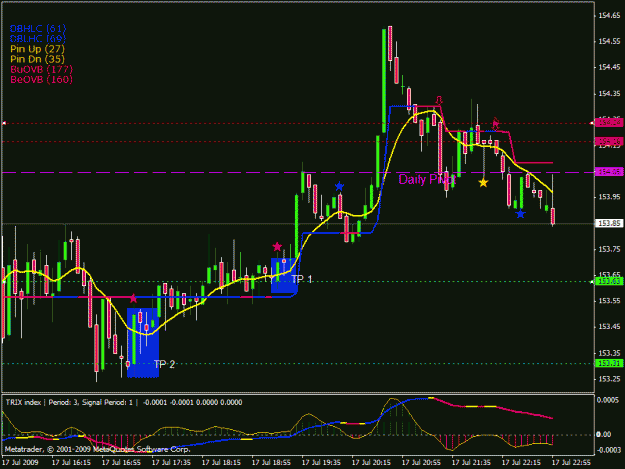This screenshot has width=625, height=469.
Task: Click the last red candle at 153.85
Action: tap(553, 216)
